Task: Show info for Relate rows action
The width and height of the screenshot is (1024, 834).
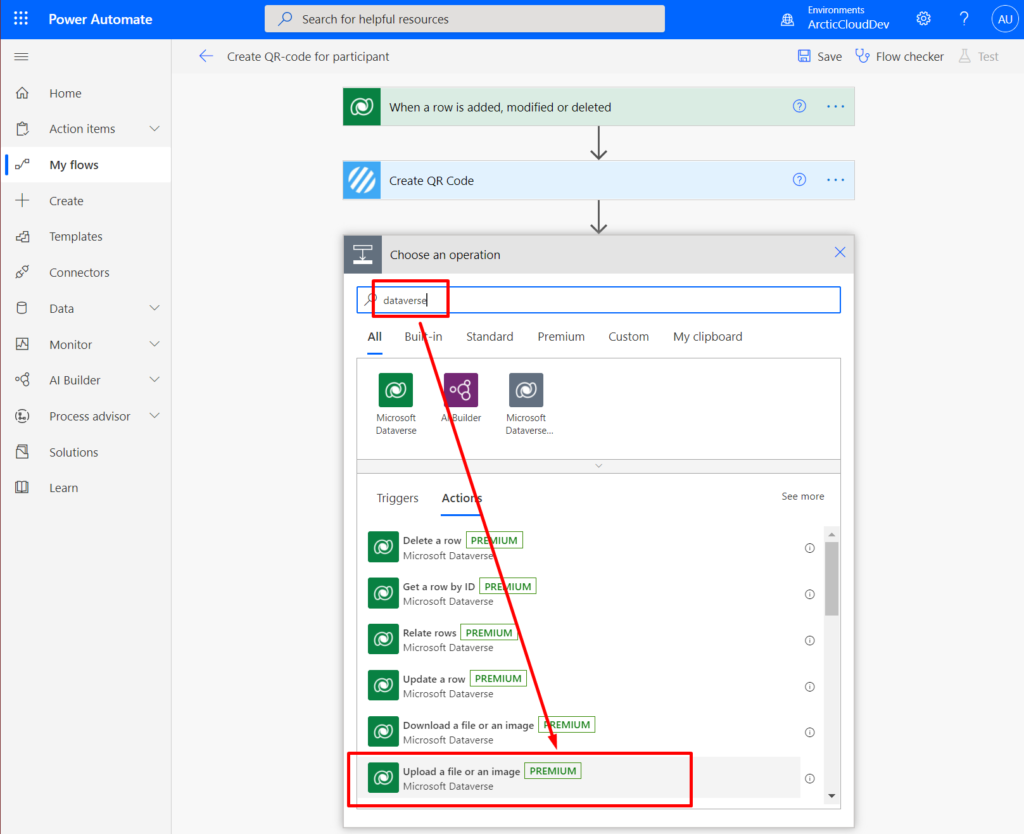Action: (810, 641)
